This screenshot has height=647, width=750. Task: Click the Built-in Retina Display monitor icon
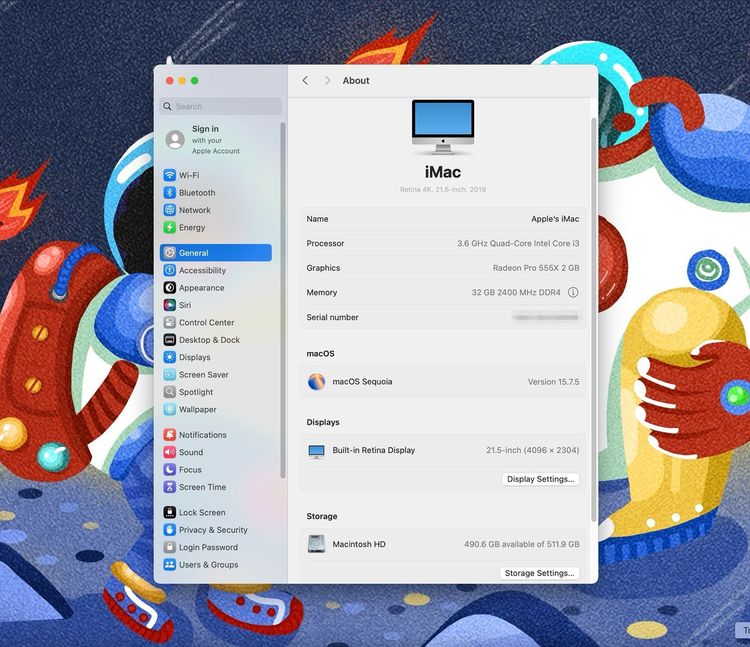click(316, 450)
